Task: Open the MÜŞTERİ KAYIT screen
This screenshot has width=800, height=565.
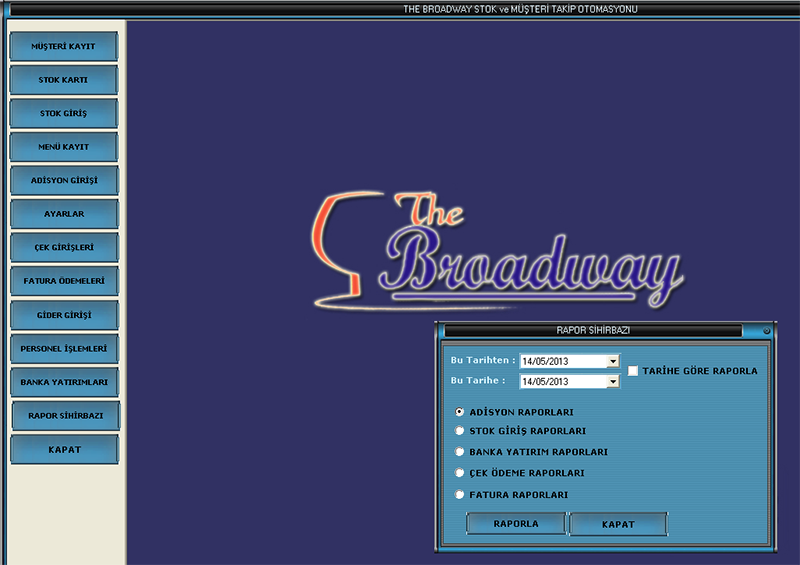Action: [x=64, y=46]
